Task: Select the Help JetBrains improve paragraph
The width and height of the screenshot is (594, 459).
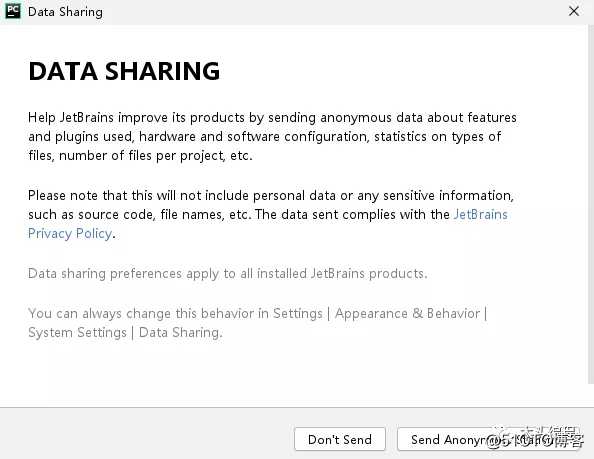Action: tap(272, 136)
